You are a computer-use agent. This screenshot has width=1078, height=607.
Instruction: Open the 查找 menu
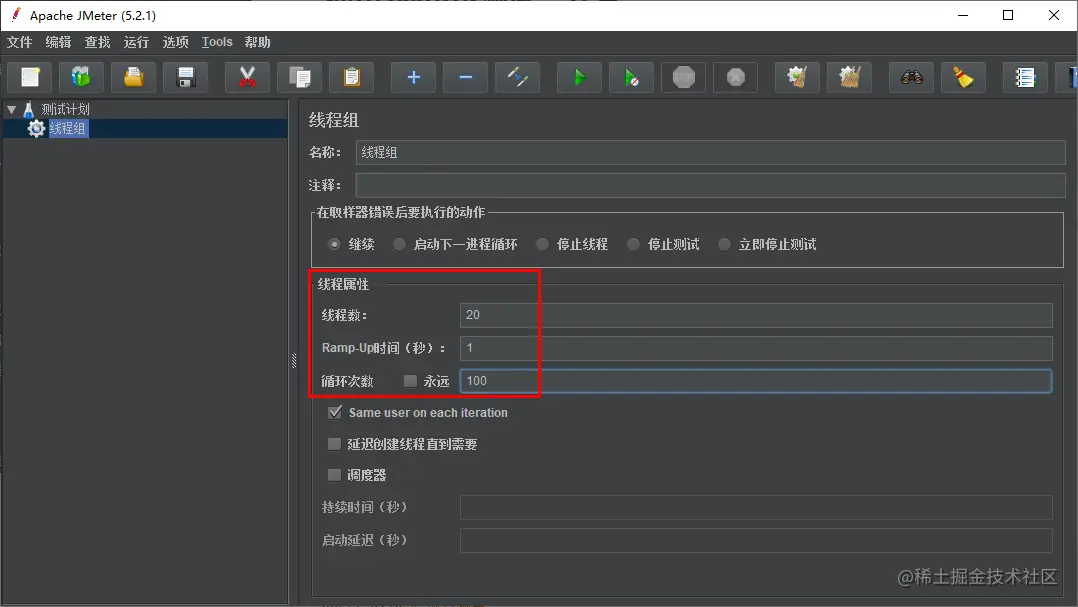(x=97, y=42)
